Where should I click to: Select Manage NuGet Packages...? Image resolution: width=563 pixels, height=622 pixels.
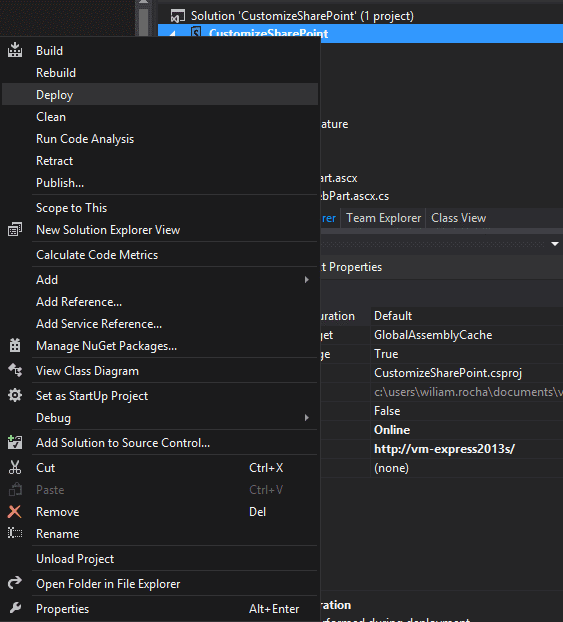(160, 346)
